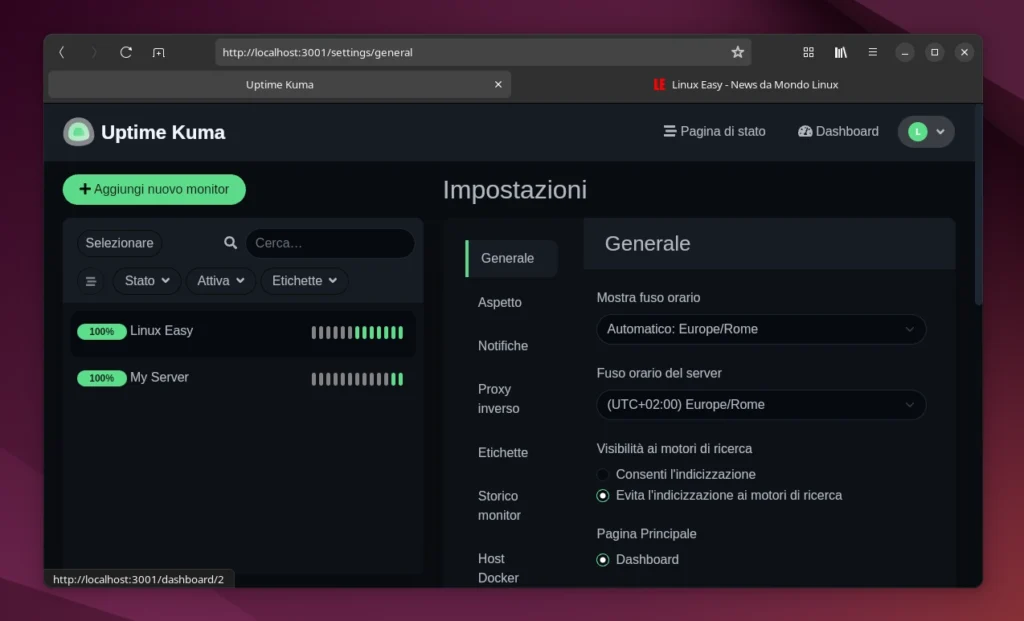Click the page reload icon in the browser
1024x621 pixels.
click(126, 52)
